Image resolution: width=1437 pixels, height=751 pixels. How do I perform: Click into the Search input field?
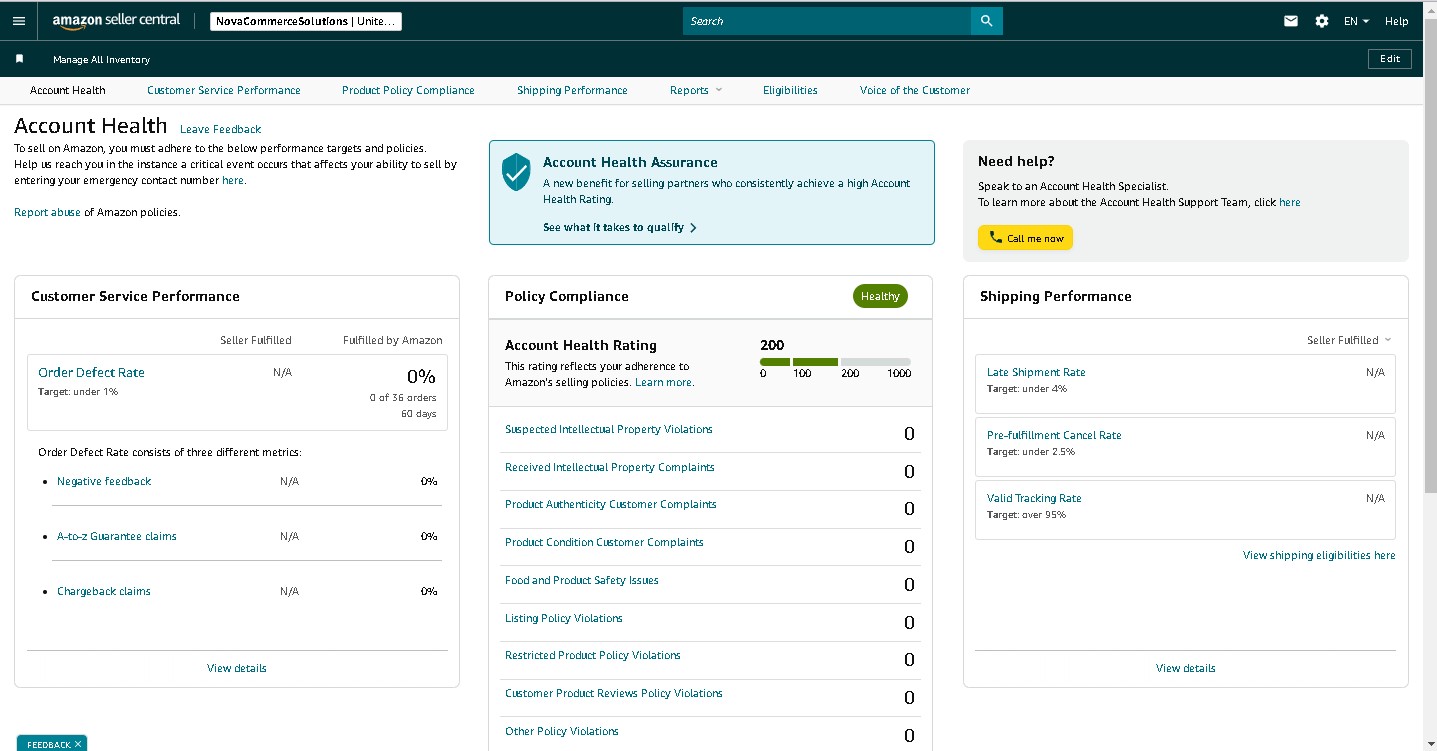[x=827, y=21]
